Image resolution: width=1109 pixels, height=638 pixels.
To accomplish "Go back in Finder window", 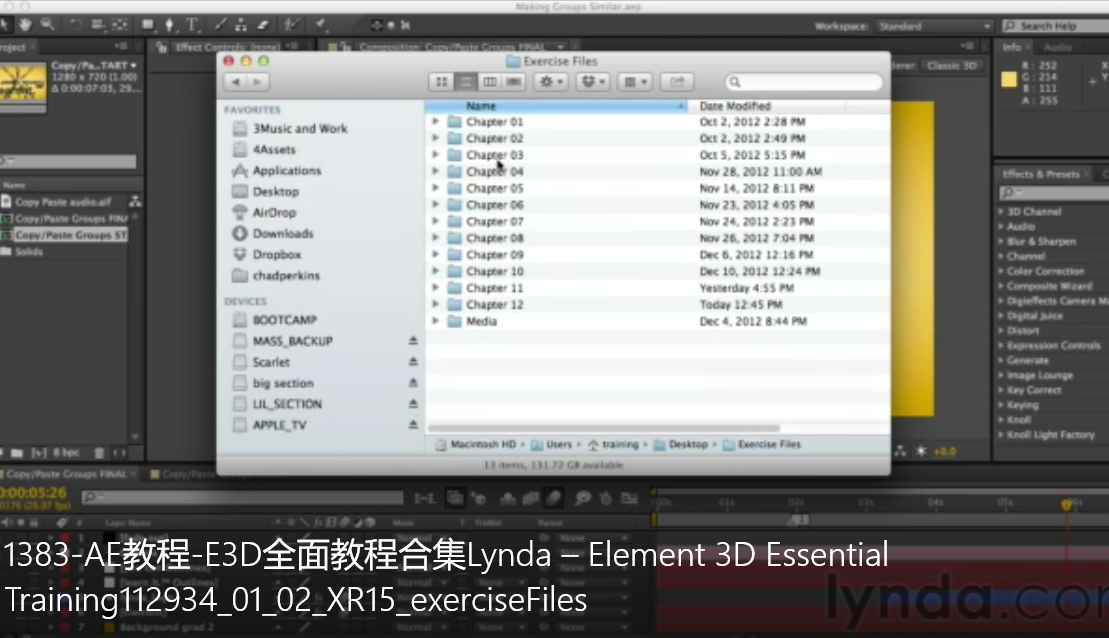I will [236, 82].
